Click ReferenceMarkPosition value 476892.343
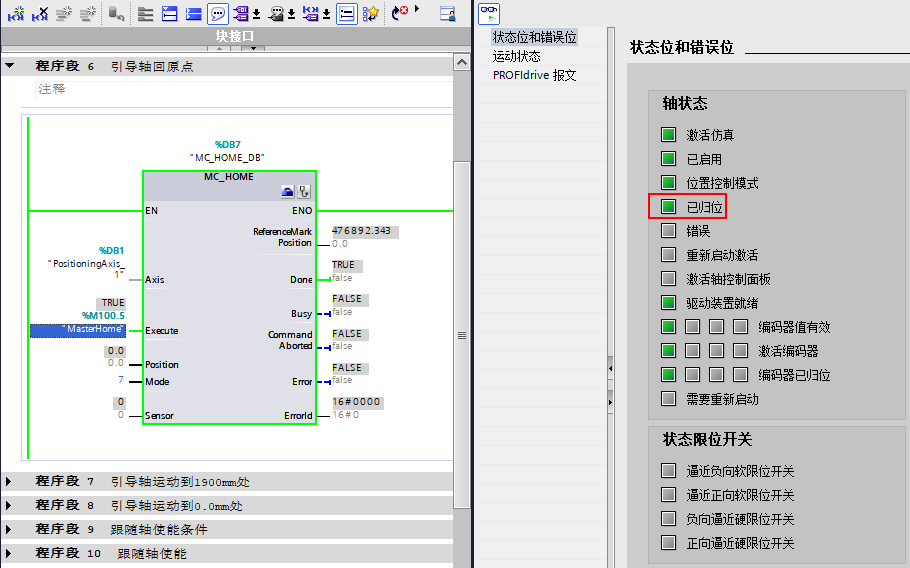This screenshot has height=568, width=910. click(x=364, y=231)
